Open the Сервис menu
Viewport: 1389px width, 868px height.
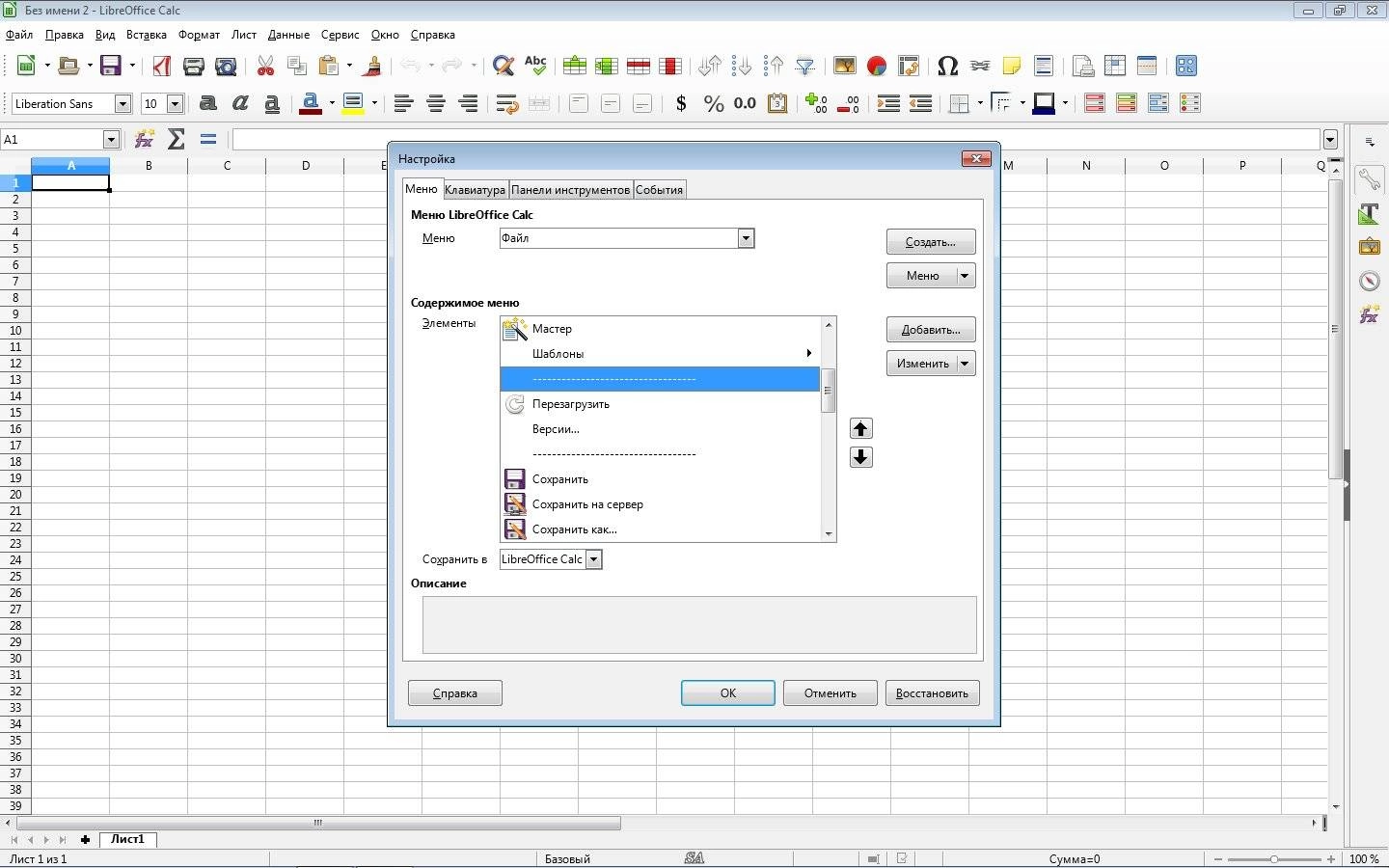pyautogui.click(x=340, y=35)
